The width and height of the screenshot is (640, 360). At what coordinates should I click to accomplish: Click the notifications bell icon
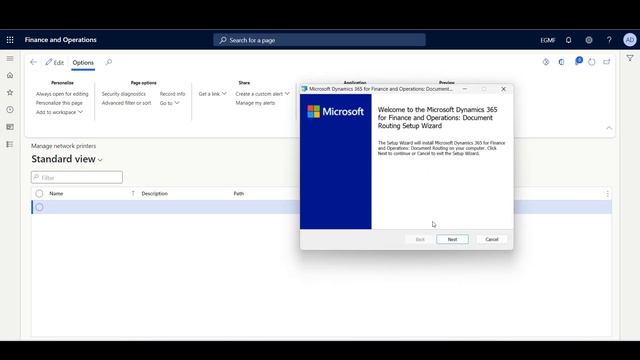[569, 40]
